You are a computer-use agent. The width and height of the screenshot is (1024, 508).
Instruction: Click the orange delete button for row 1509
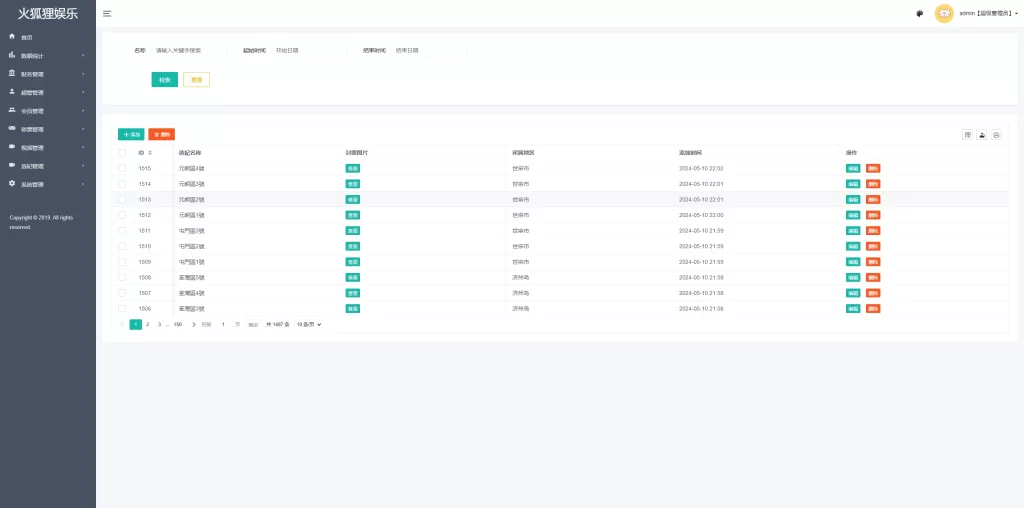873,262
